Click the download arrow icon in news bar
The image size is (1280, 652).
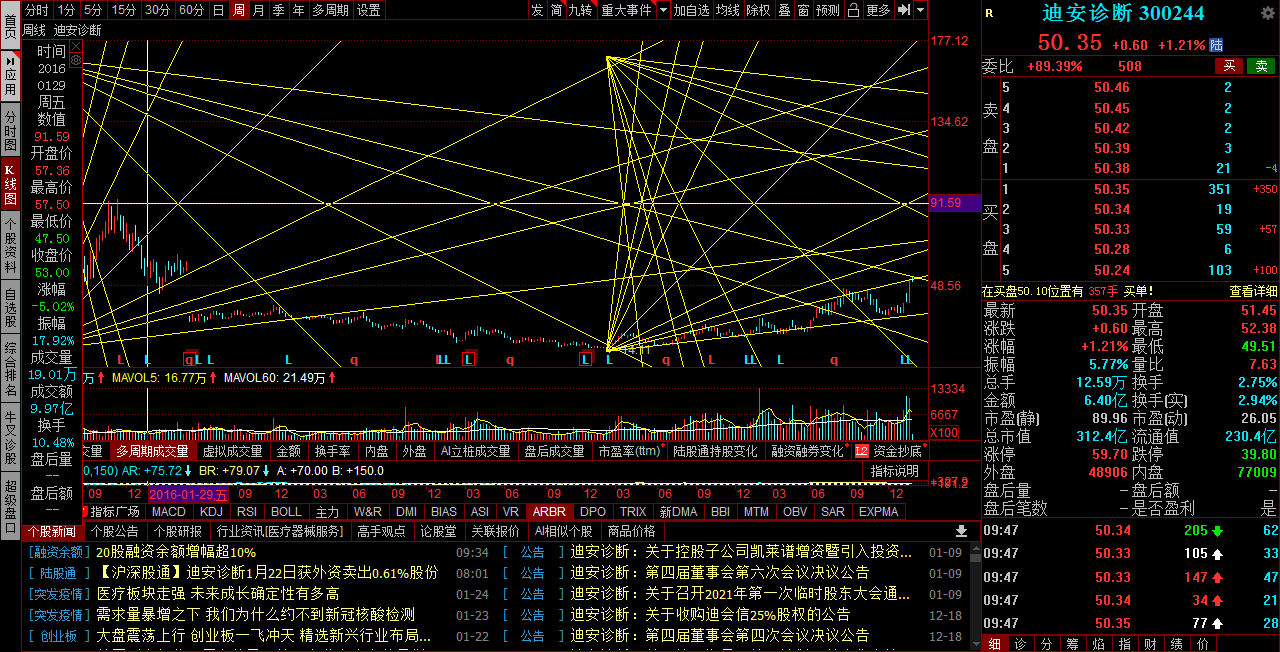pos(962,531)
